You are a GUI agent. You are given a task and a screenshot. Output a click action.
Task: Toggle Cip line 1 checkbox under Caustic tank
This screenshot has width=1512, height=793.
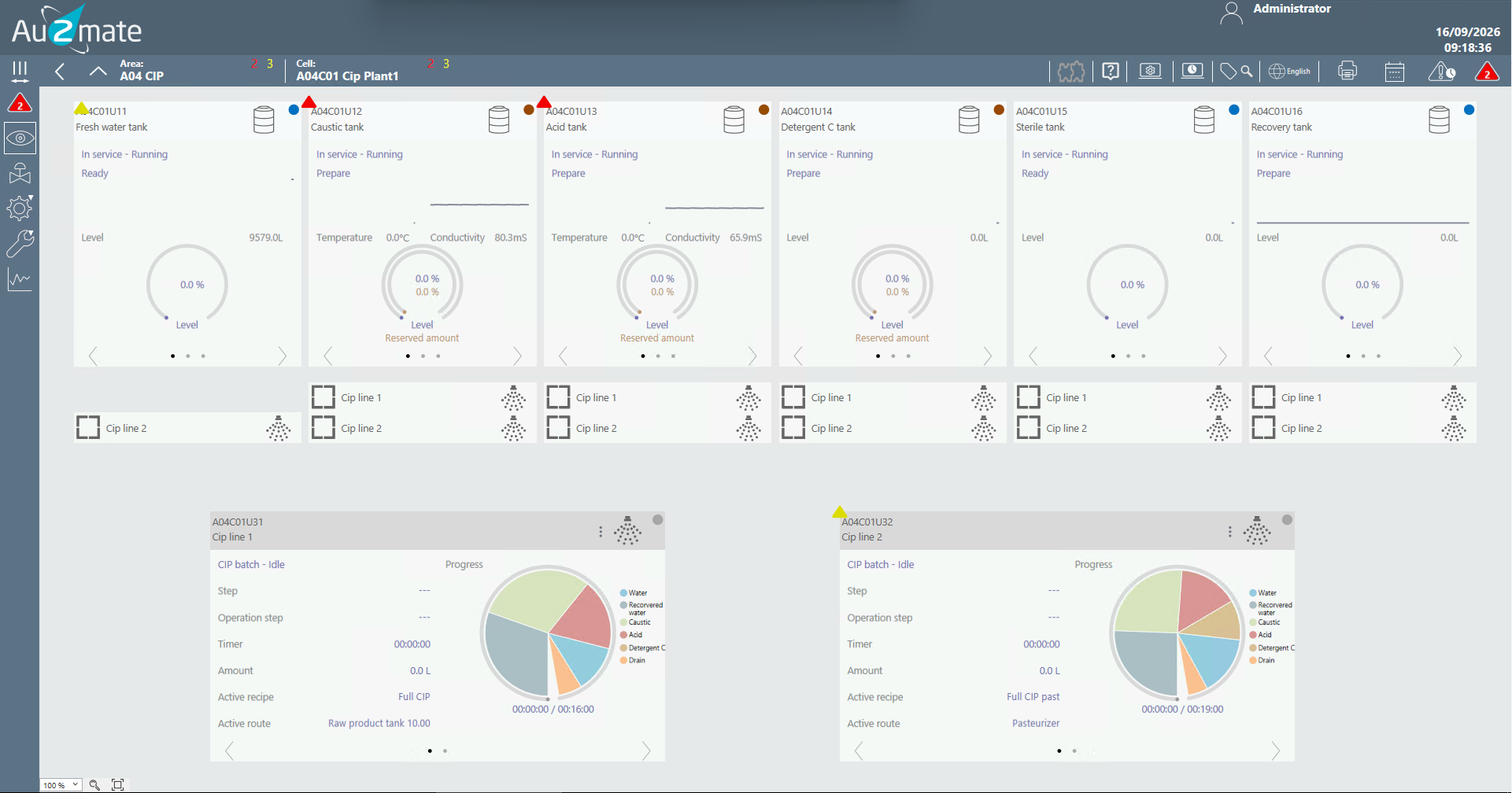pyautogui.click(x=323, y=396)
